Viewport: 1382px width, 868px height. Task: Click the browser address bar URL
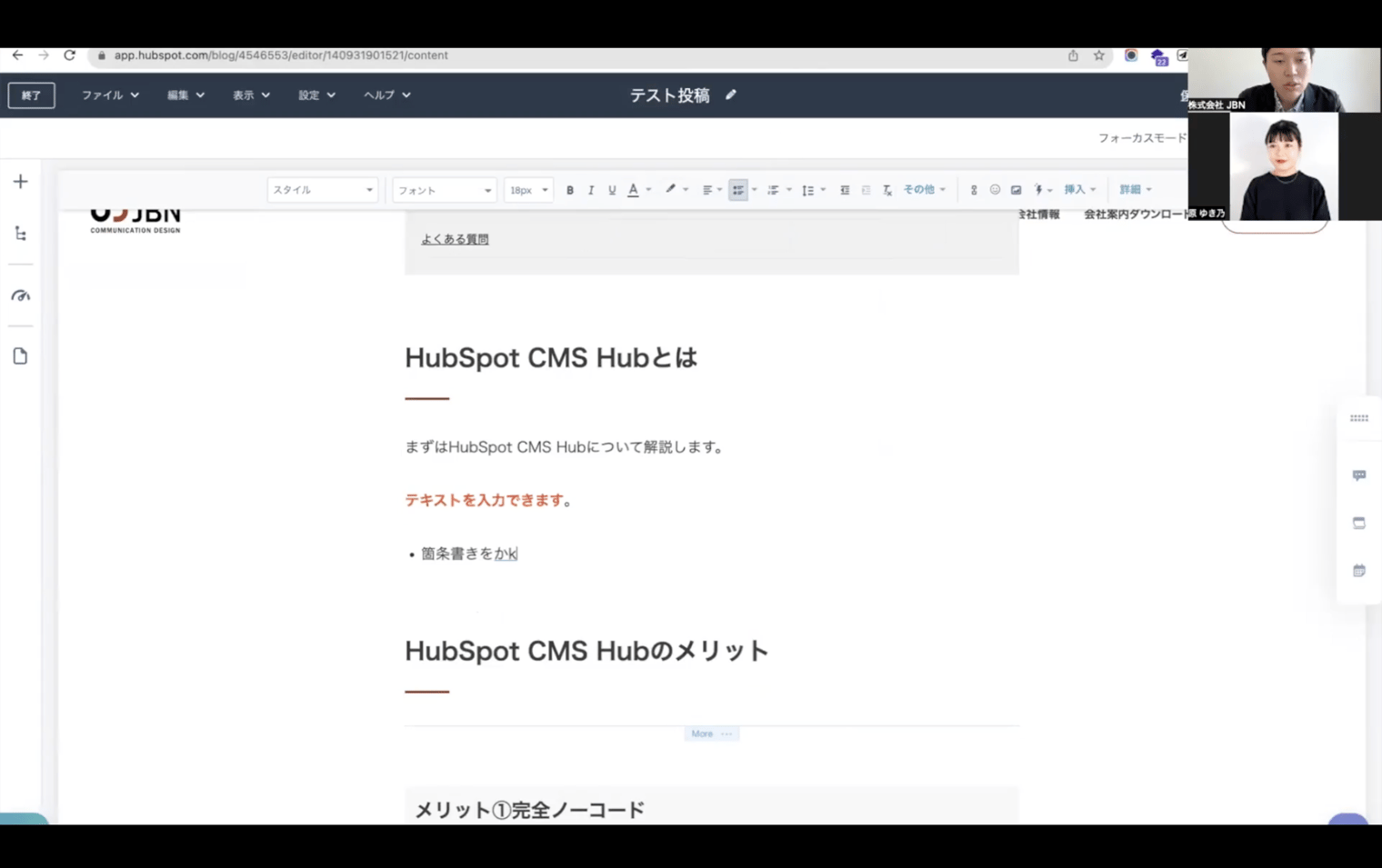pyautogui.click(x=281, y=55)
